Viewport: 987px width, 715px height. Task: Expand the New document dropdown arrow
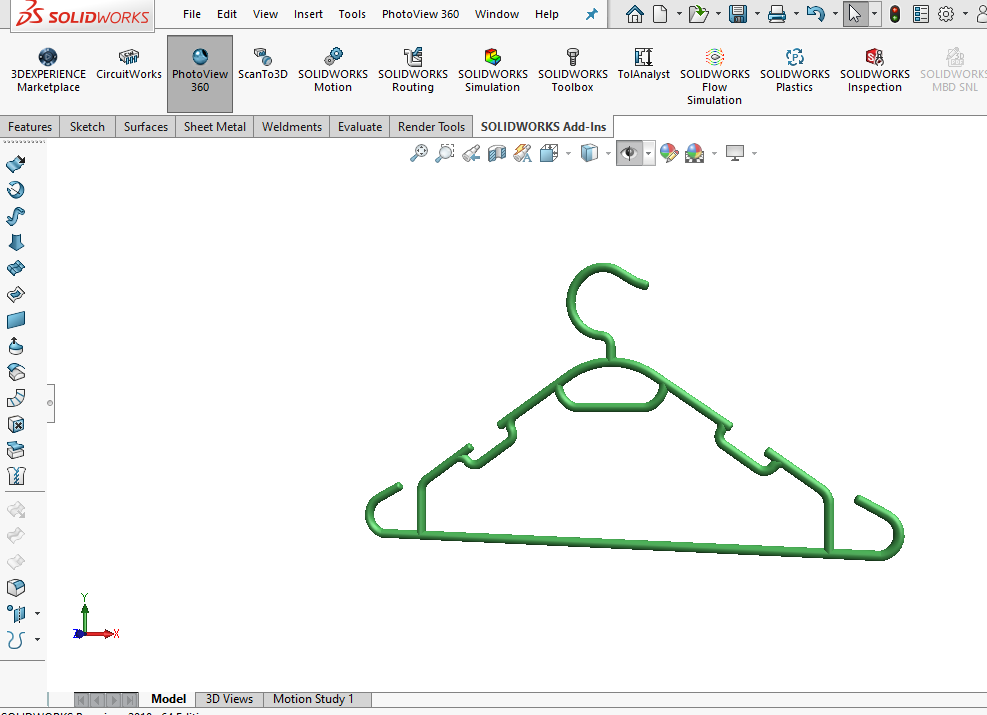(x=679, y=14)
